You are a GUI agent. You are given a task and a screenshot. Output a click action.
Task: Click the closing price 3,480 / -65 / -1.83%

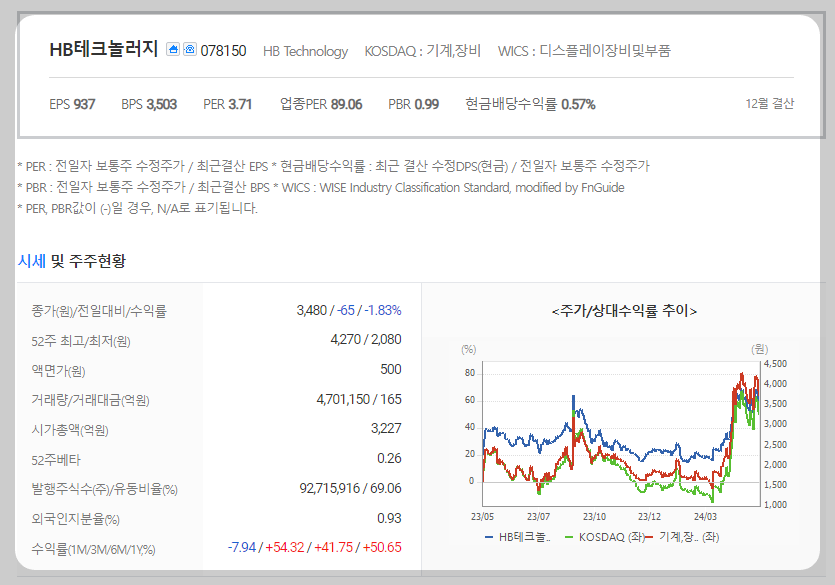[349, 310]
